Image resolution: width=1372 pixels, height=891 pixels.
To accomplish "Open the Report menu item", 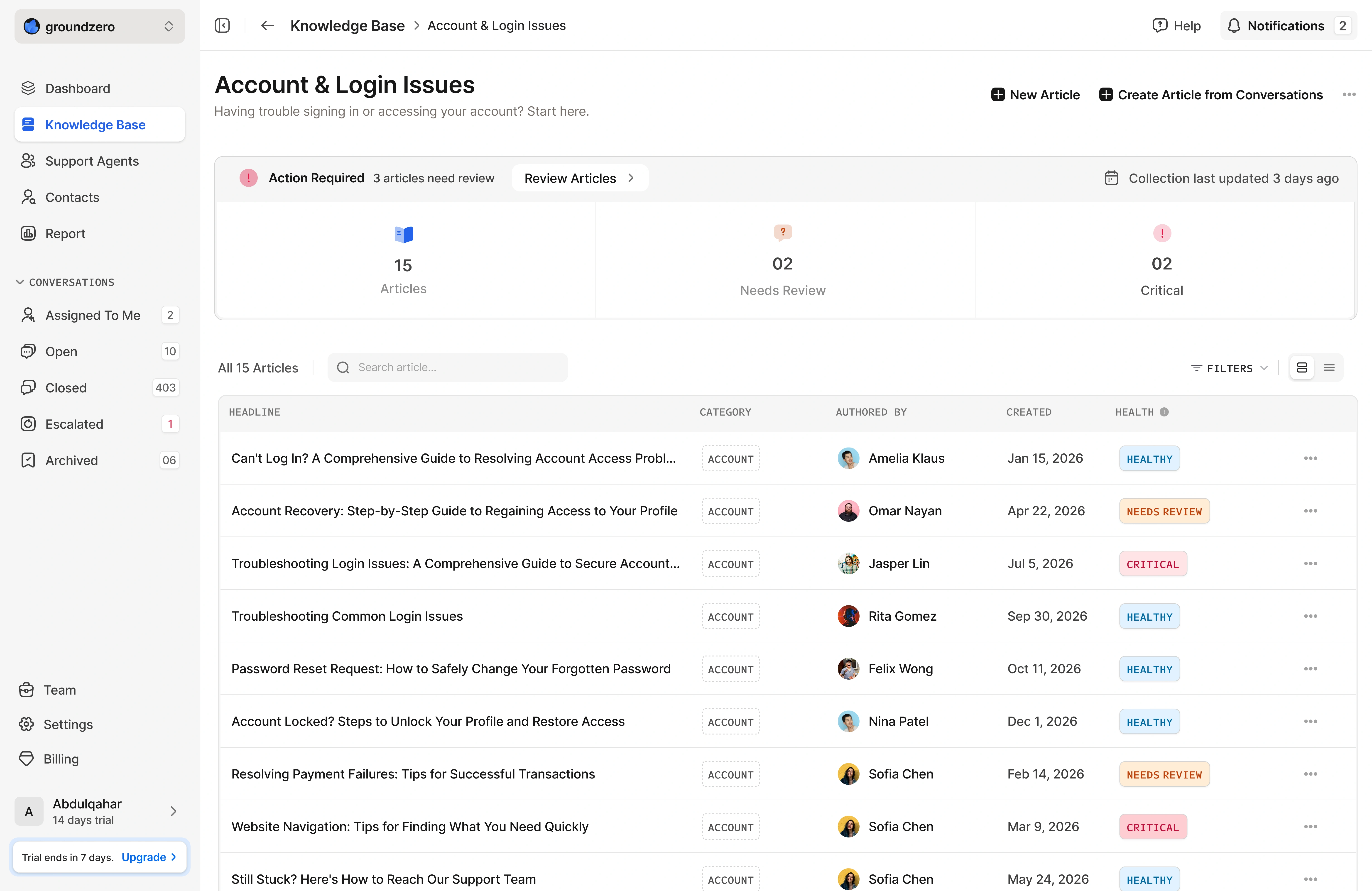I will pos(65,233).
